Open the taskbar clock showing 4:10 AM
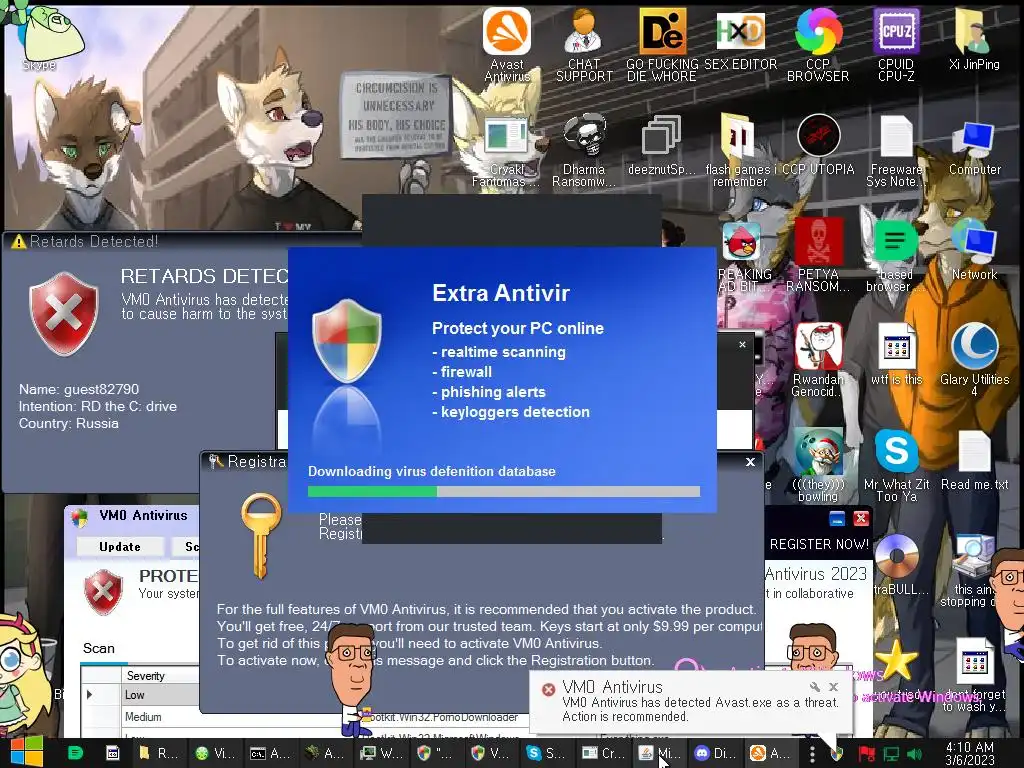 tap(970, 753)
